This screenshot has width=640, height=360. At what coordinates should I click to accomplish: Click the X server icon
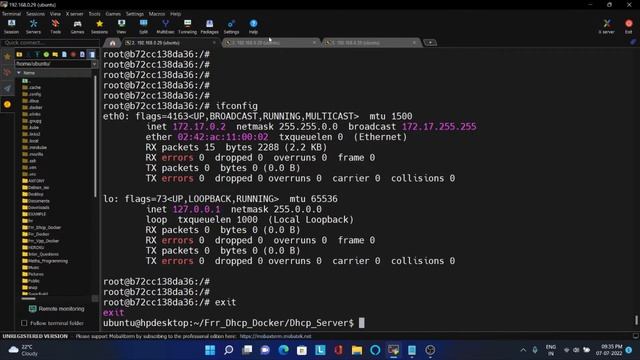click(607, 27)
